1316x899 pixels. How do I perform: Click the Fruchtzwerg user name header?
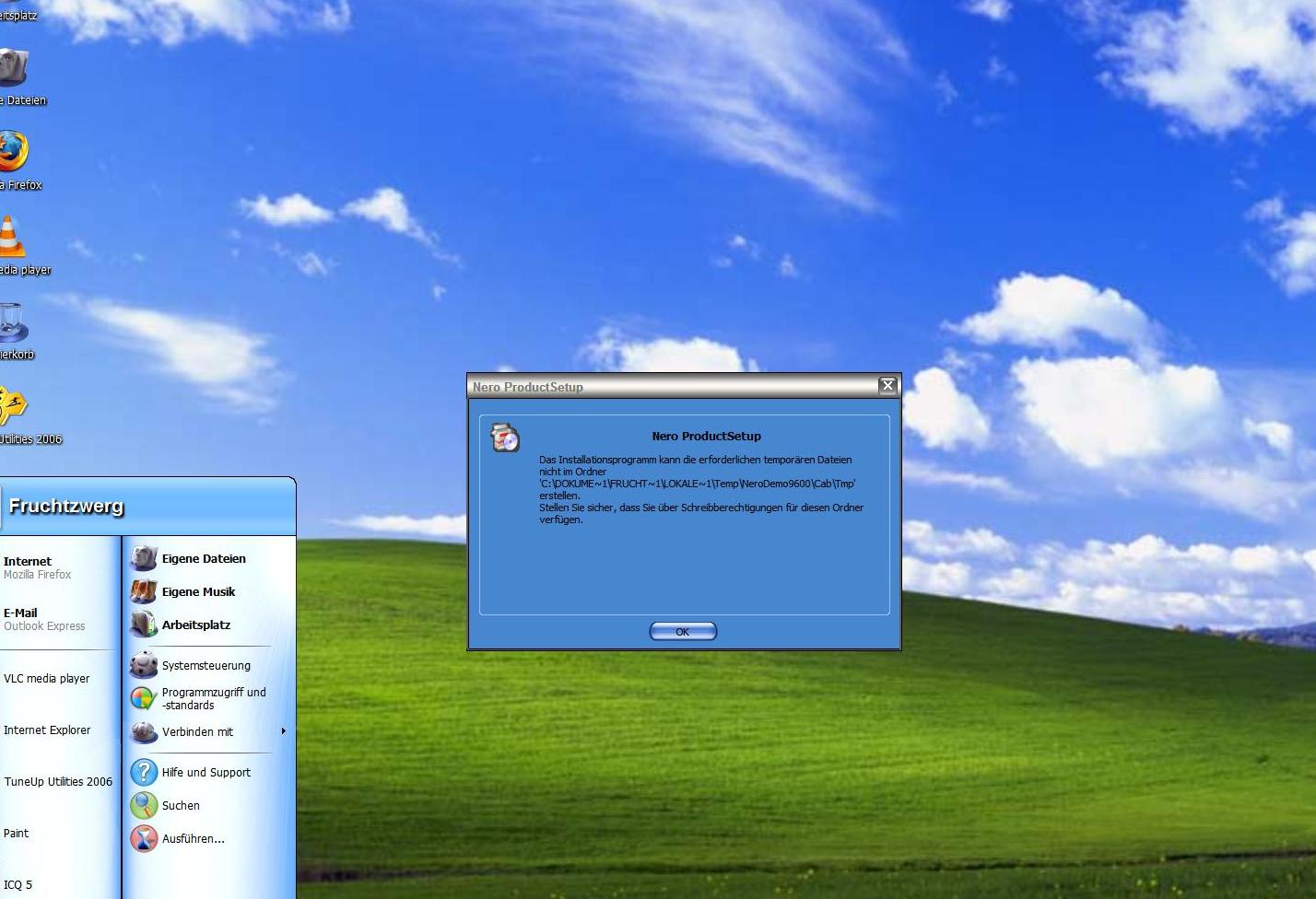tap(65, 506)
